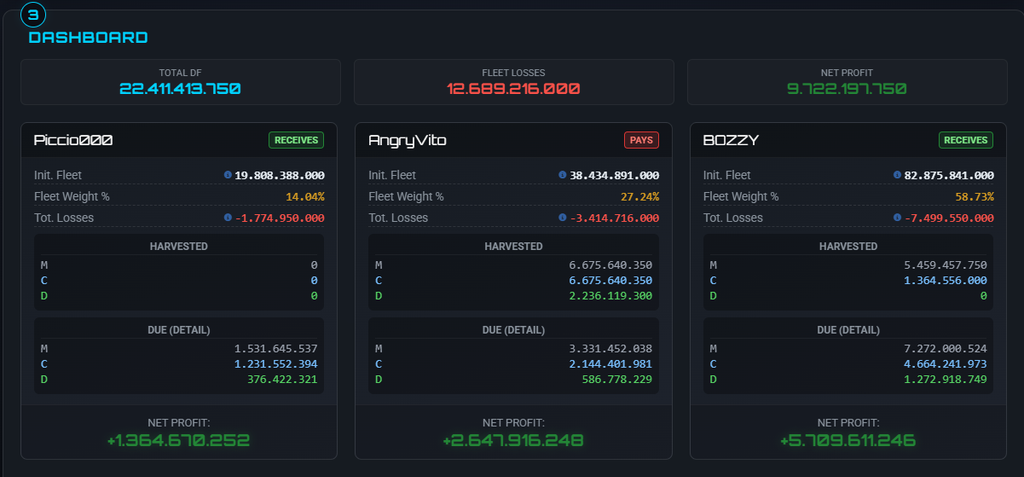1024x477 pixels.
Task: Select AngryVito initial fleet 38.434.891.000
Action: 614,175
